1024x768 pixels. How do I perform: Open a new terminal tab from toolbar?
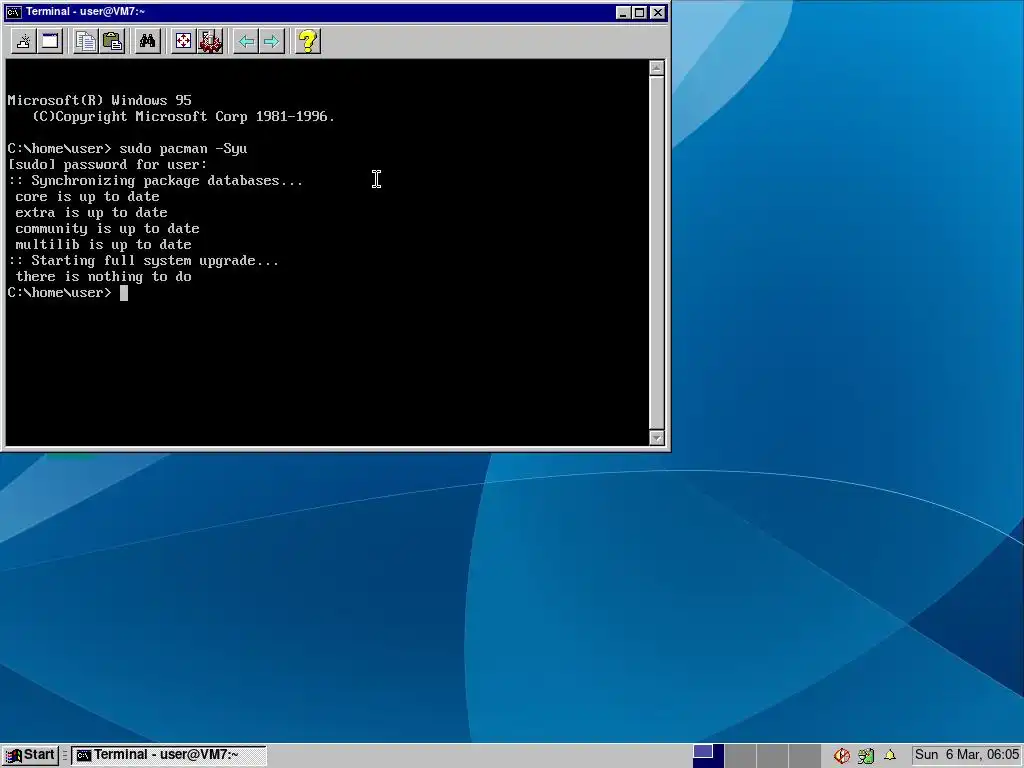pyautogui.click(x=24, y=42)
